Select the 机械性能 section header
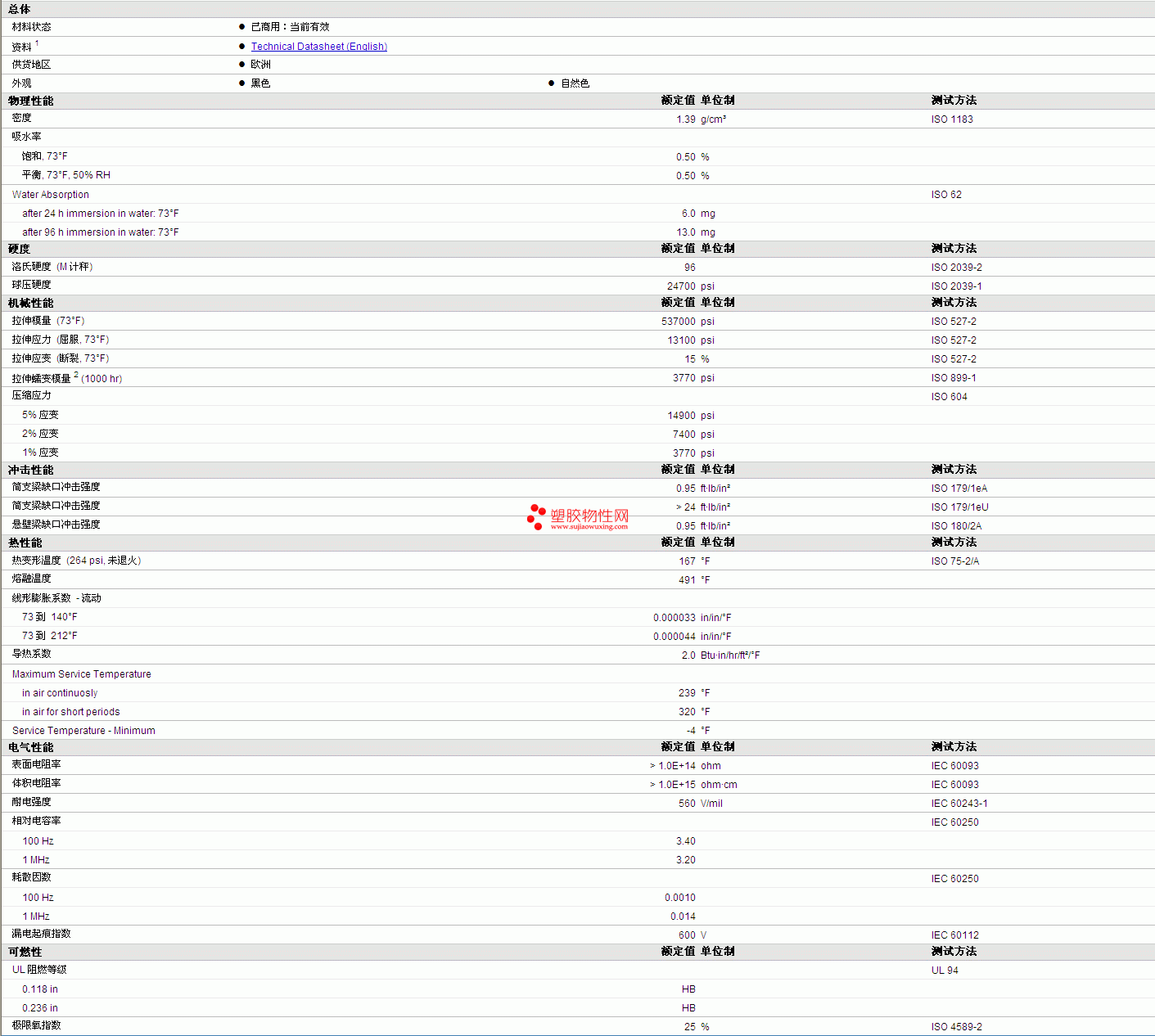 pos(31,303)
